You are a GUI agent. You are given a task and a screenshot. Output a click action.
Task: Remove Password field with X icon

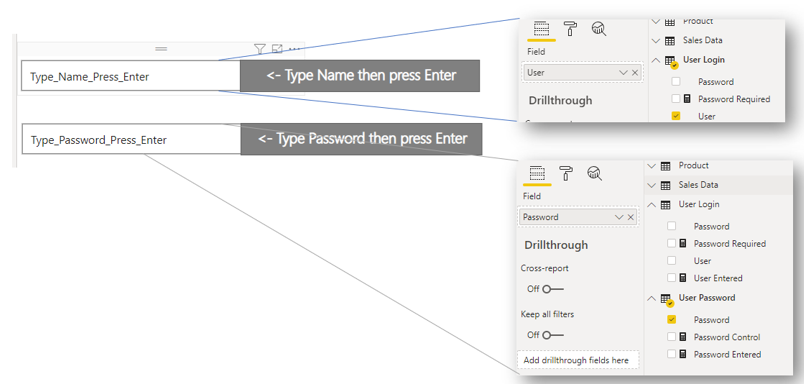click(x=631, y=217)
